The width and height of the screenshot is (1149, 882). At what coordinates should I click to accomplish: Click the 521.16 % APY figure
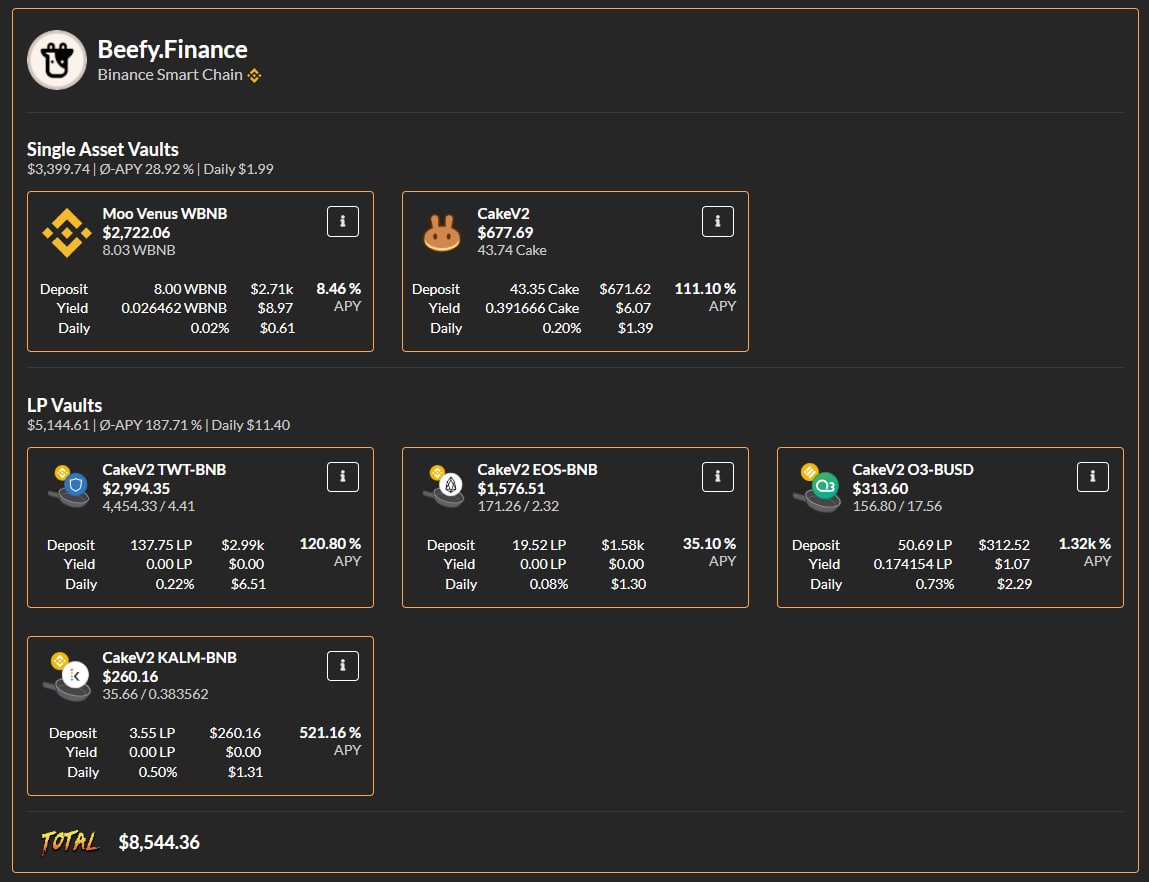pyautogui.click(x=330, y=733)
